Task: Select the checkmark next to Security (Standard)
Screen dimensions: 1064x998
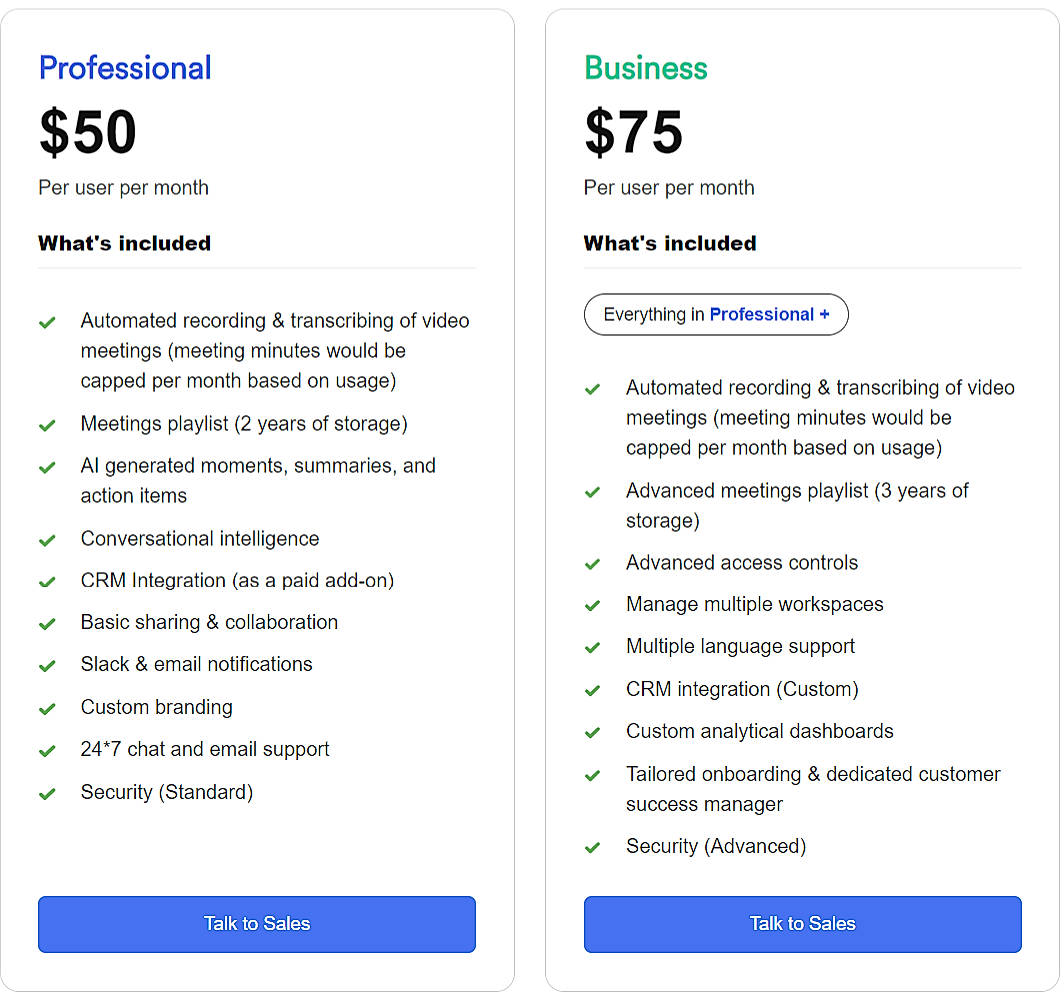Action: point(47,793)
